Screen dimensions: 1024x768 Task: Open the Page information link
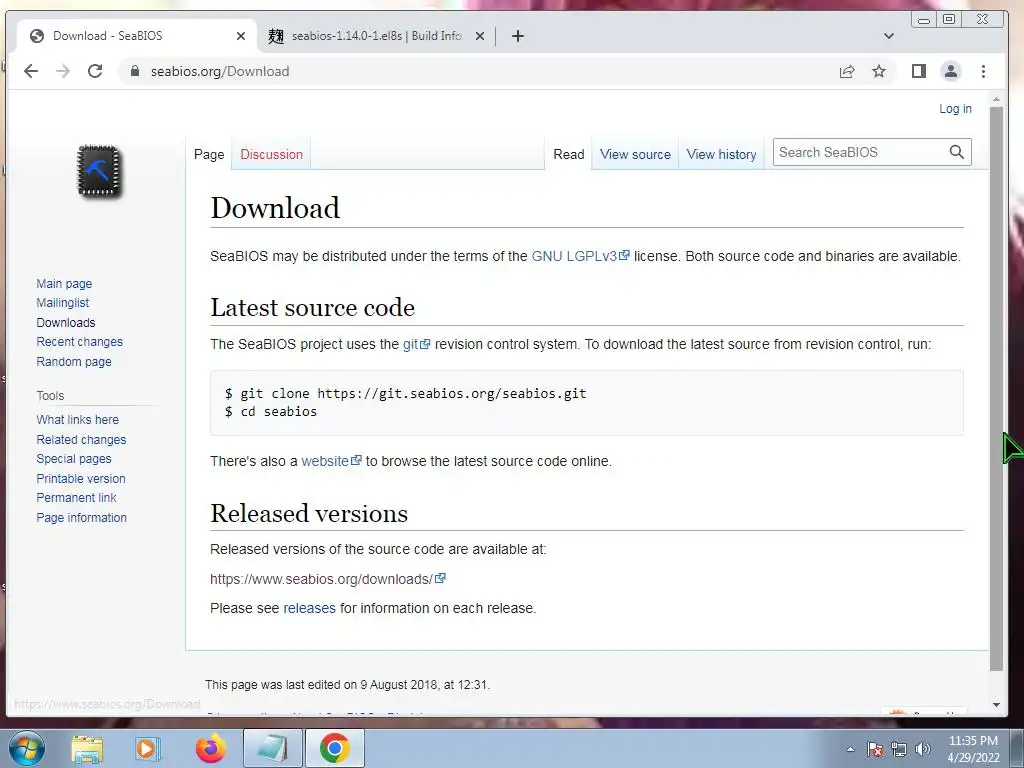click(x=82, y=517)
